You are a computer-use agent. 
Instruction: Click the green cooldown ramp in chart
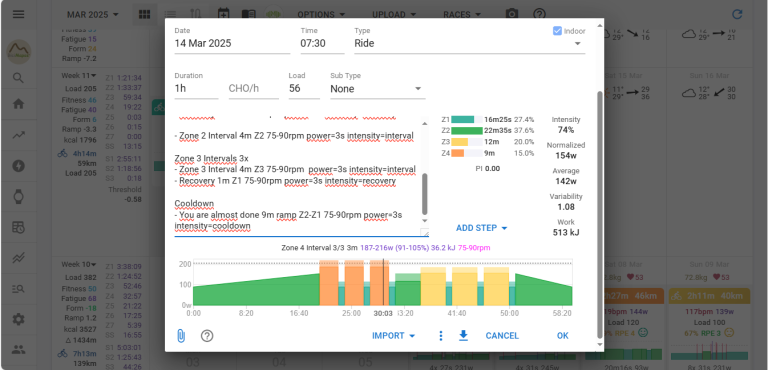point(544,292)
